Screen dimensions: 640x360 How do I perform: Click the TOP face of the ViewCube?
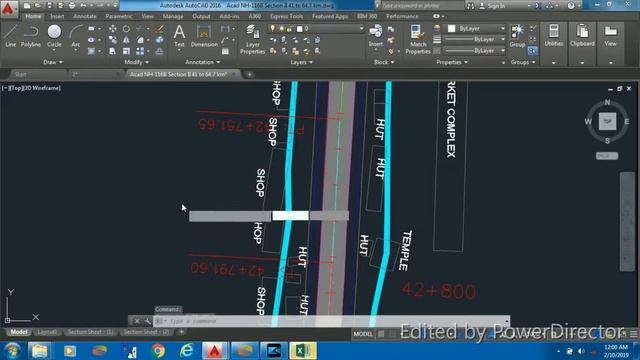[607, 121]
